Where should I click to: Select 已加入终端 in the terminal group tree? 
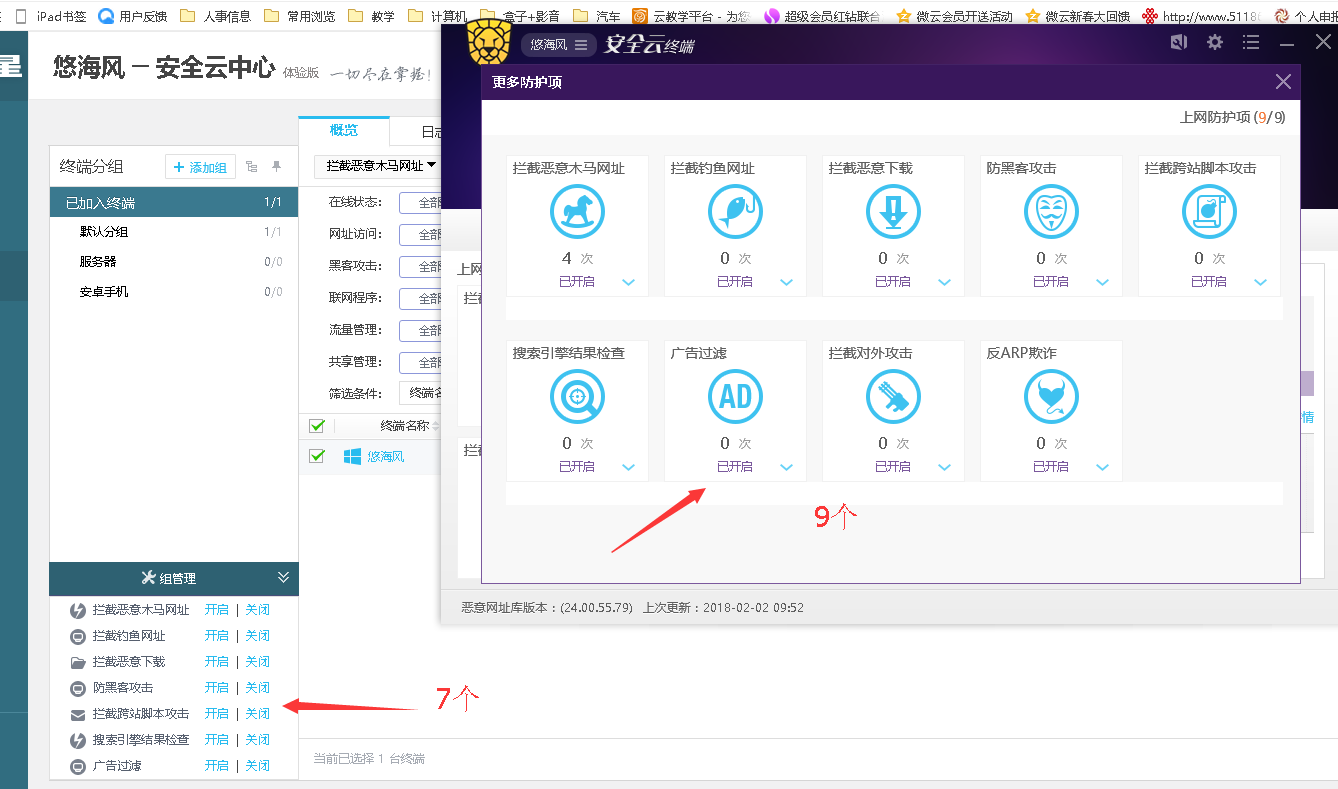pos(174,203)
